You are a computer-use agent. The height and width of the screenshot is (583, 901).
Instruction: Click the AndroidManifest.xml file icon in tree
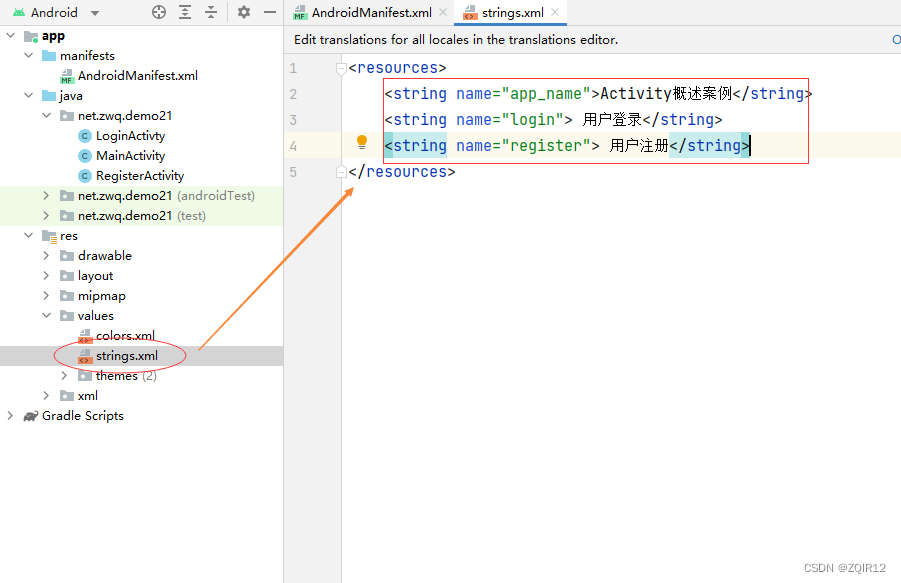(67, 76)
